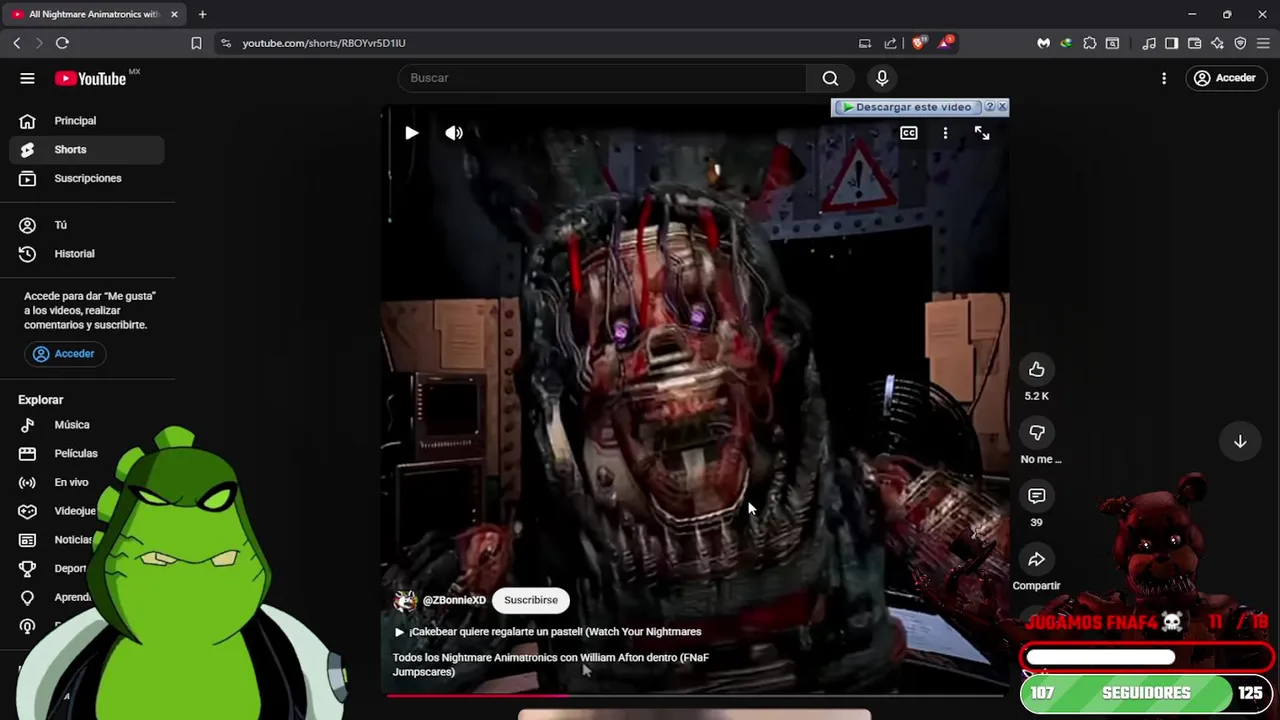Mute the Short's volume
The width and height of the screenshot is (1280, 720).
tap(454, 133)
